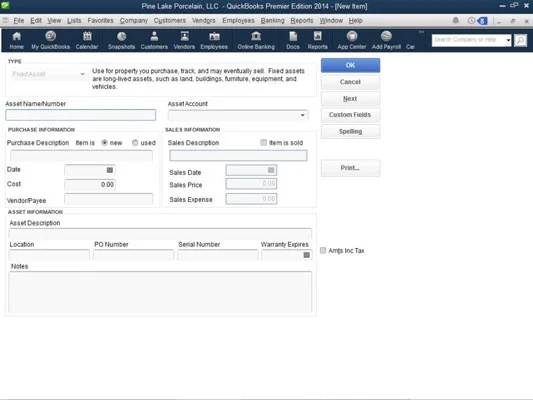Click the Sales Price field
Image resolution: width=533 pixels, height=400 pixels.
point(251,184)
